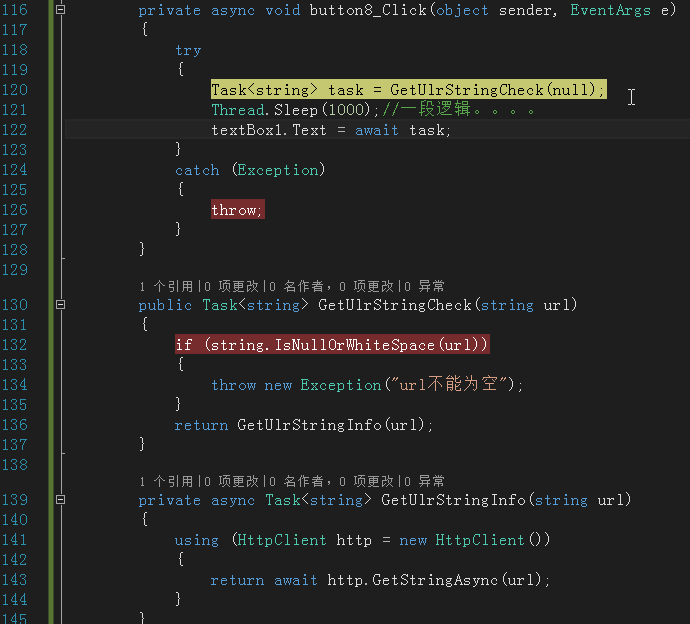Collapse the GetUlrStringCheck method outline box
Screen dimensions: 690x624
61,305
